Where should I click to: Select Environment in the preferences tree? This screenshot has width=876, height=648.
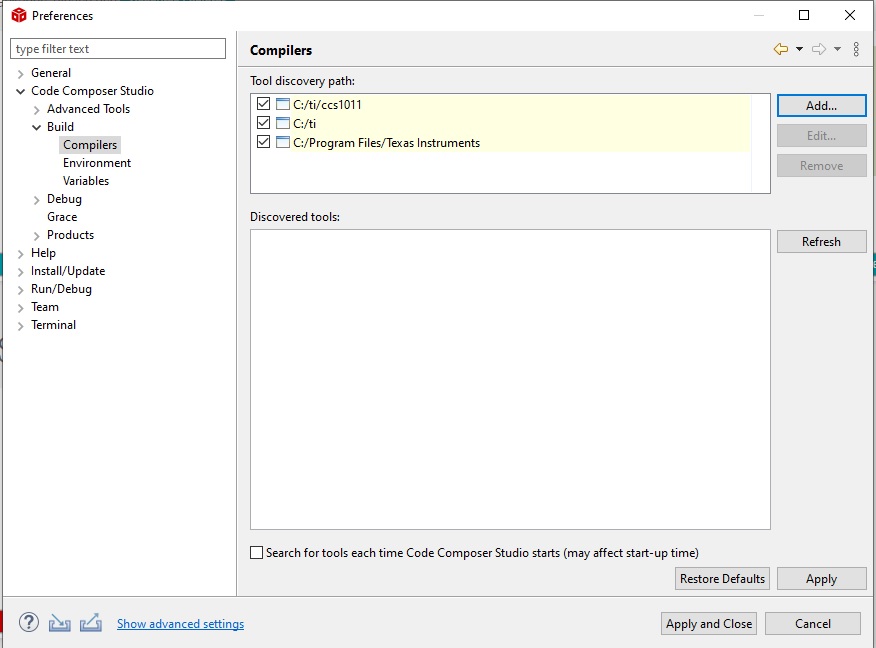coord(97,163)
